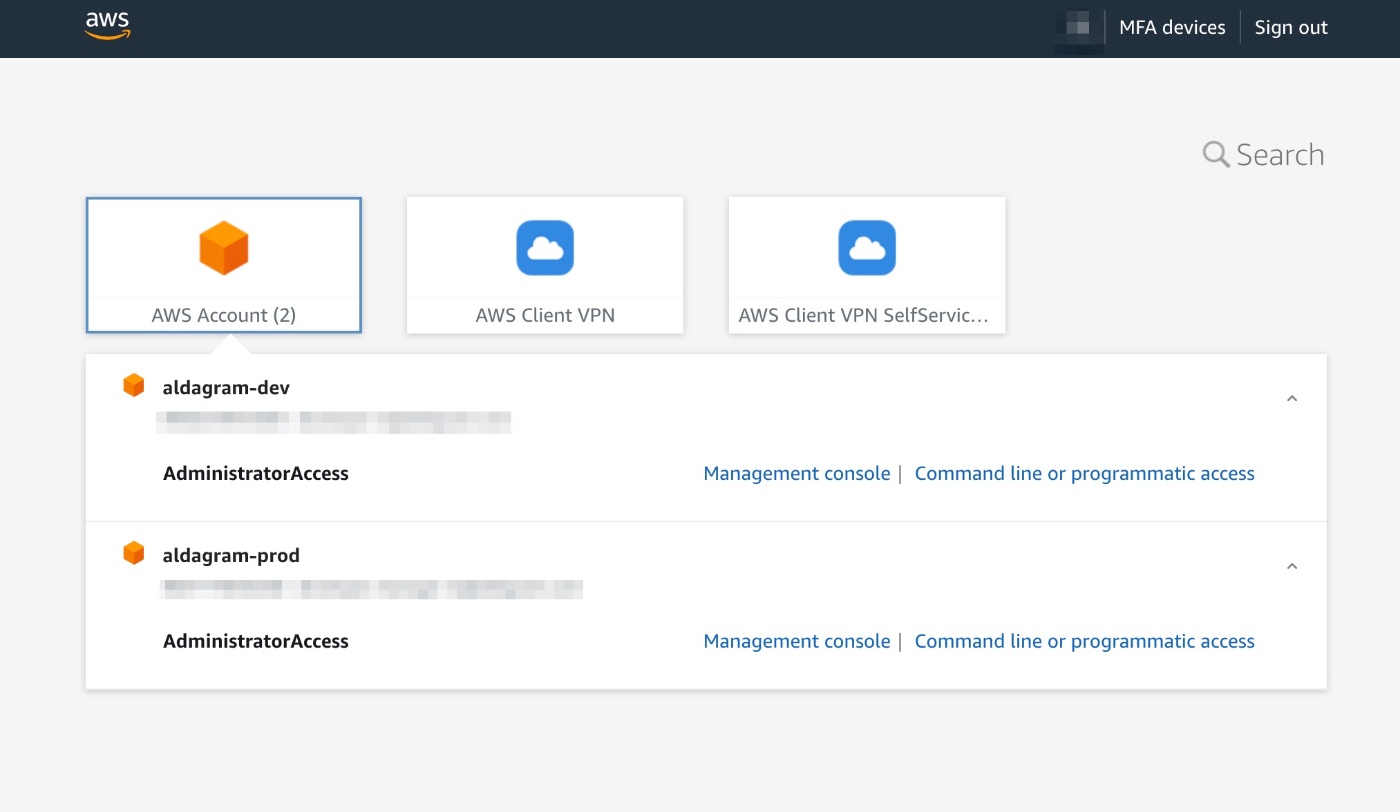Get command line access for aldagram-prod
Screen dimensions: 1400x812
click(1085, 642)
